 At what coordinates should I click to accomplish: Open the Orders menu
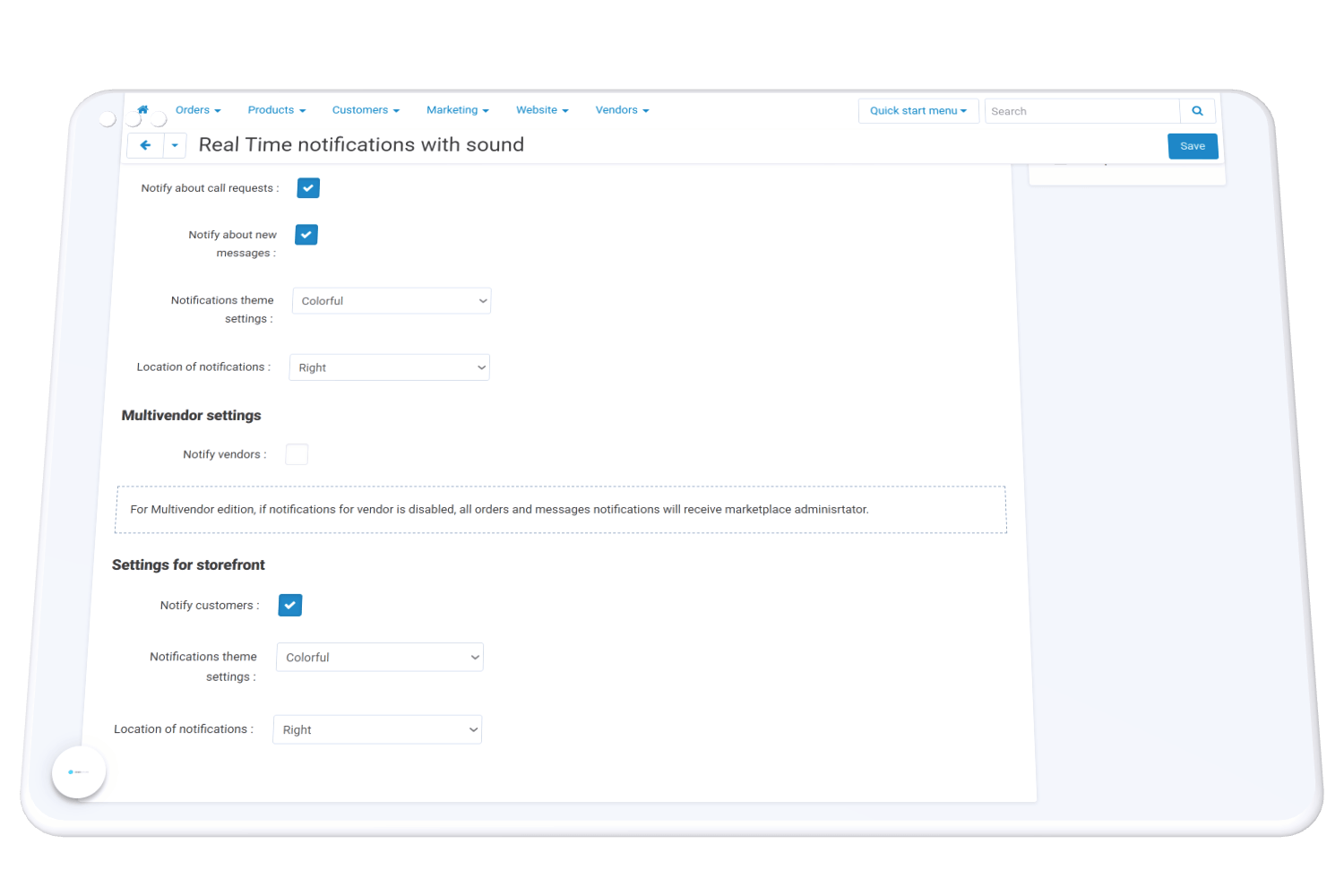pos(198,110)
